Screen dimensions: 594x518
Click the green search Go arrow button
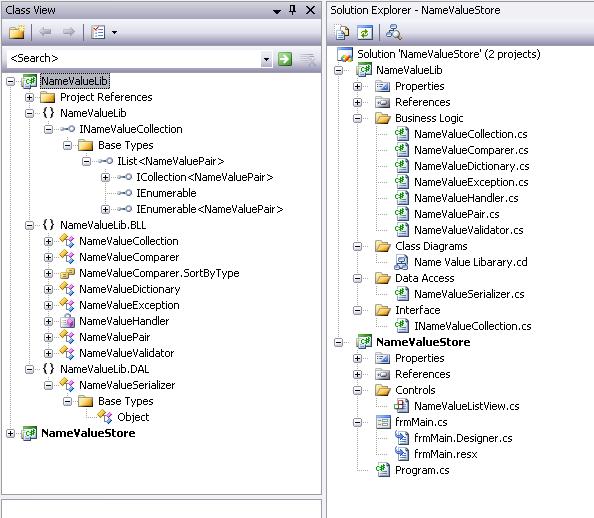(285, 59)
